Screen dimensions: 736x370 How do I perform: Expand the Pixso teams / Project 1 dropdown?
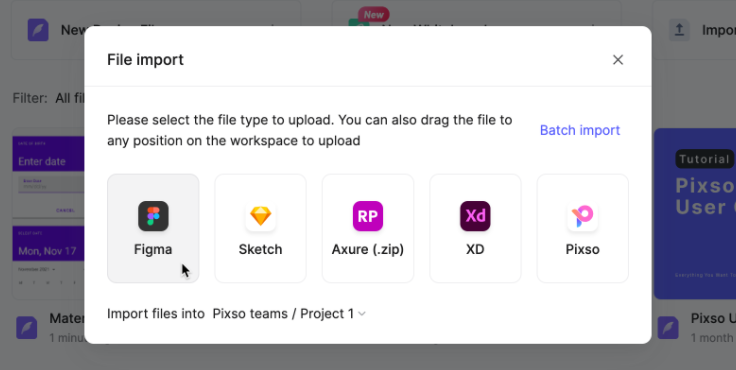coord(289,314)
